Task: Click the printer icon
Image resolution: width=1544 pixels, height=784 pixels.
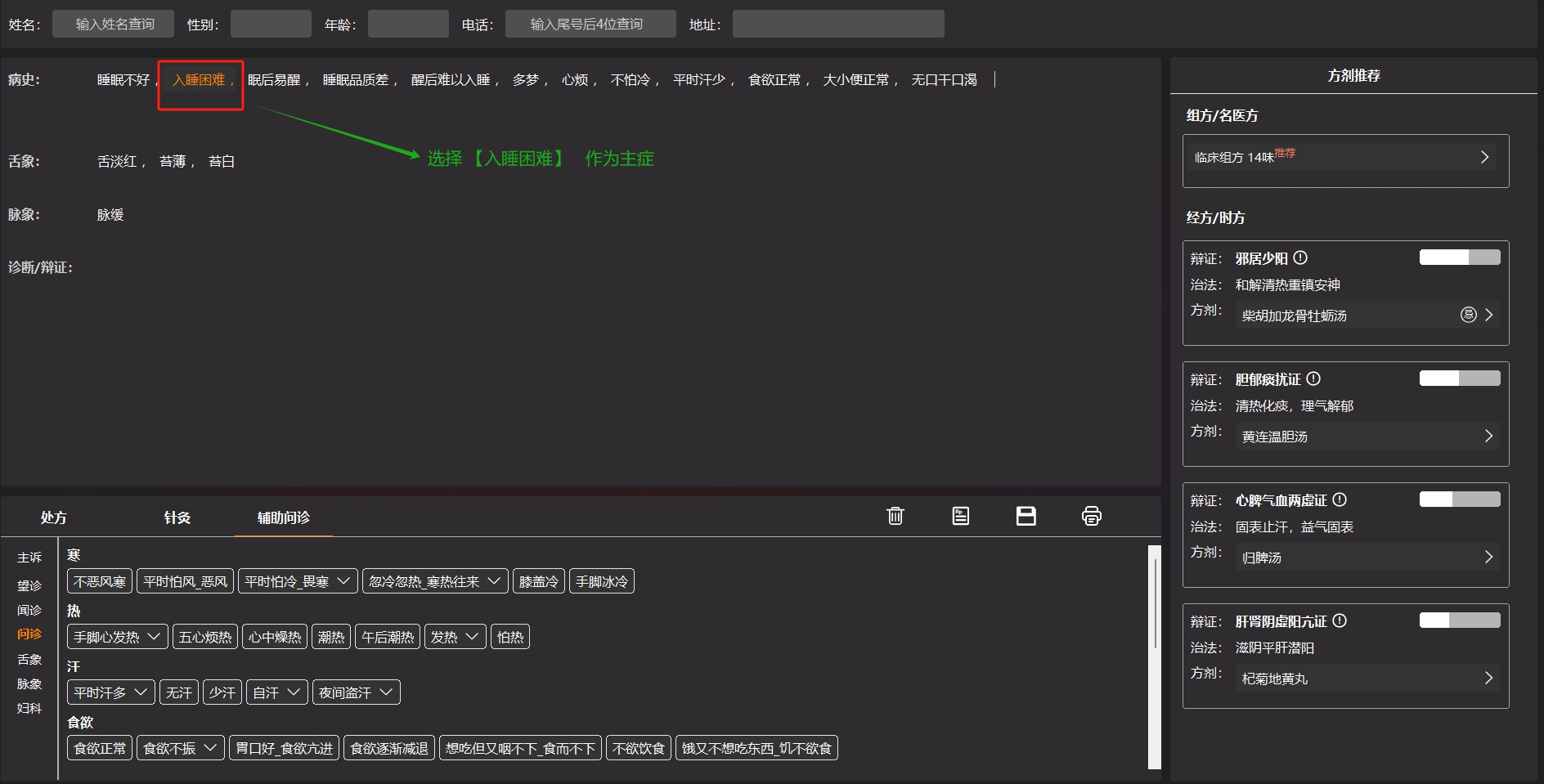Action: click(1091, 516)
